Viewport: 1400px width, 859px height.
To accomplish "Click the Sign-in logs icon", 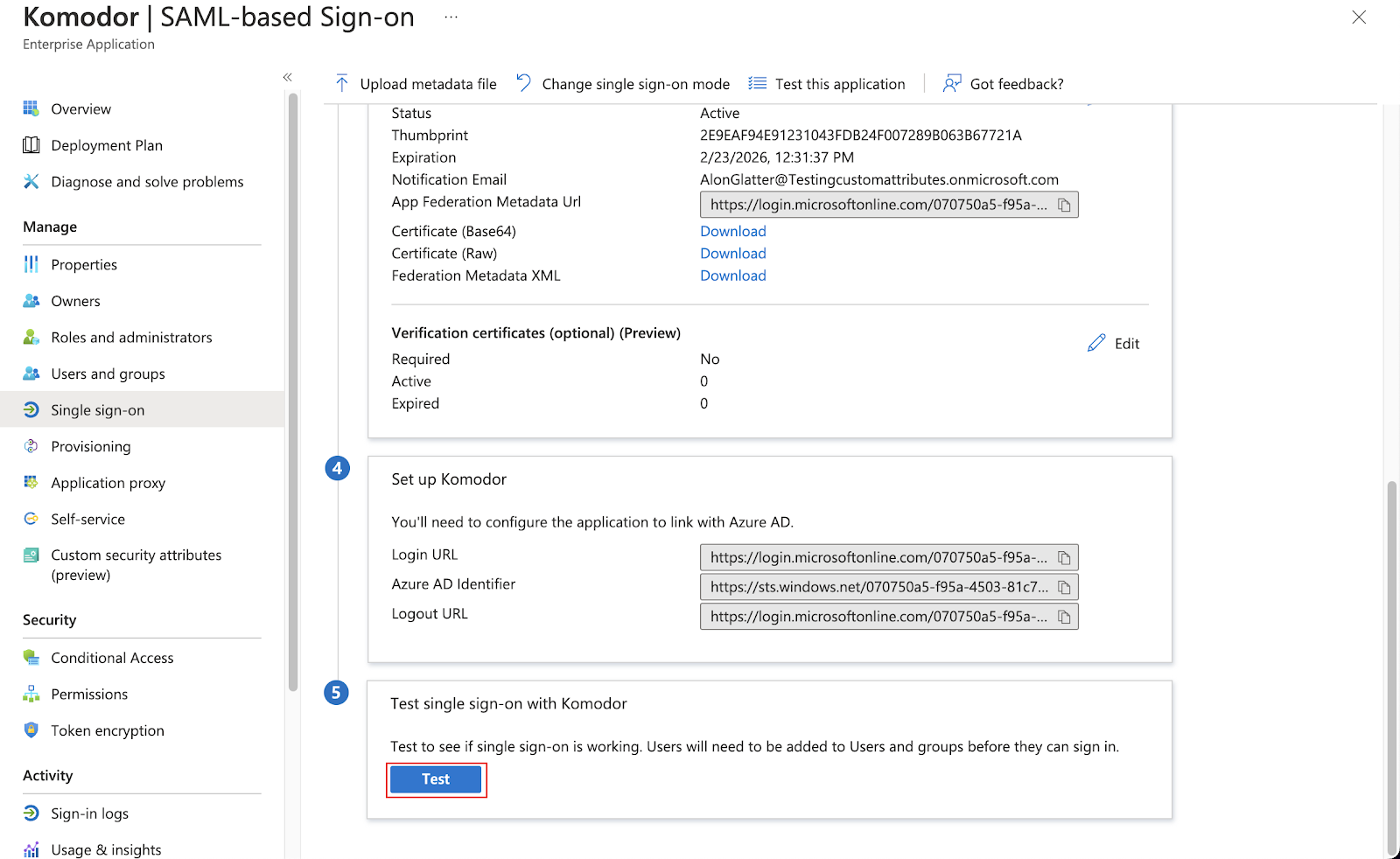I will 31,813.
